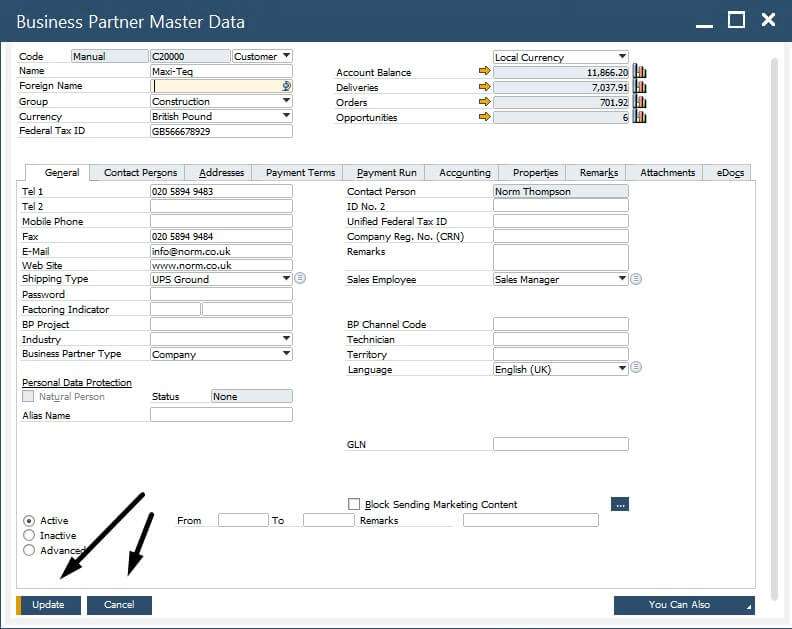Click the Orders orange link arrow

point(484,102)
